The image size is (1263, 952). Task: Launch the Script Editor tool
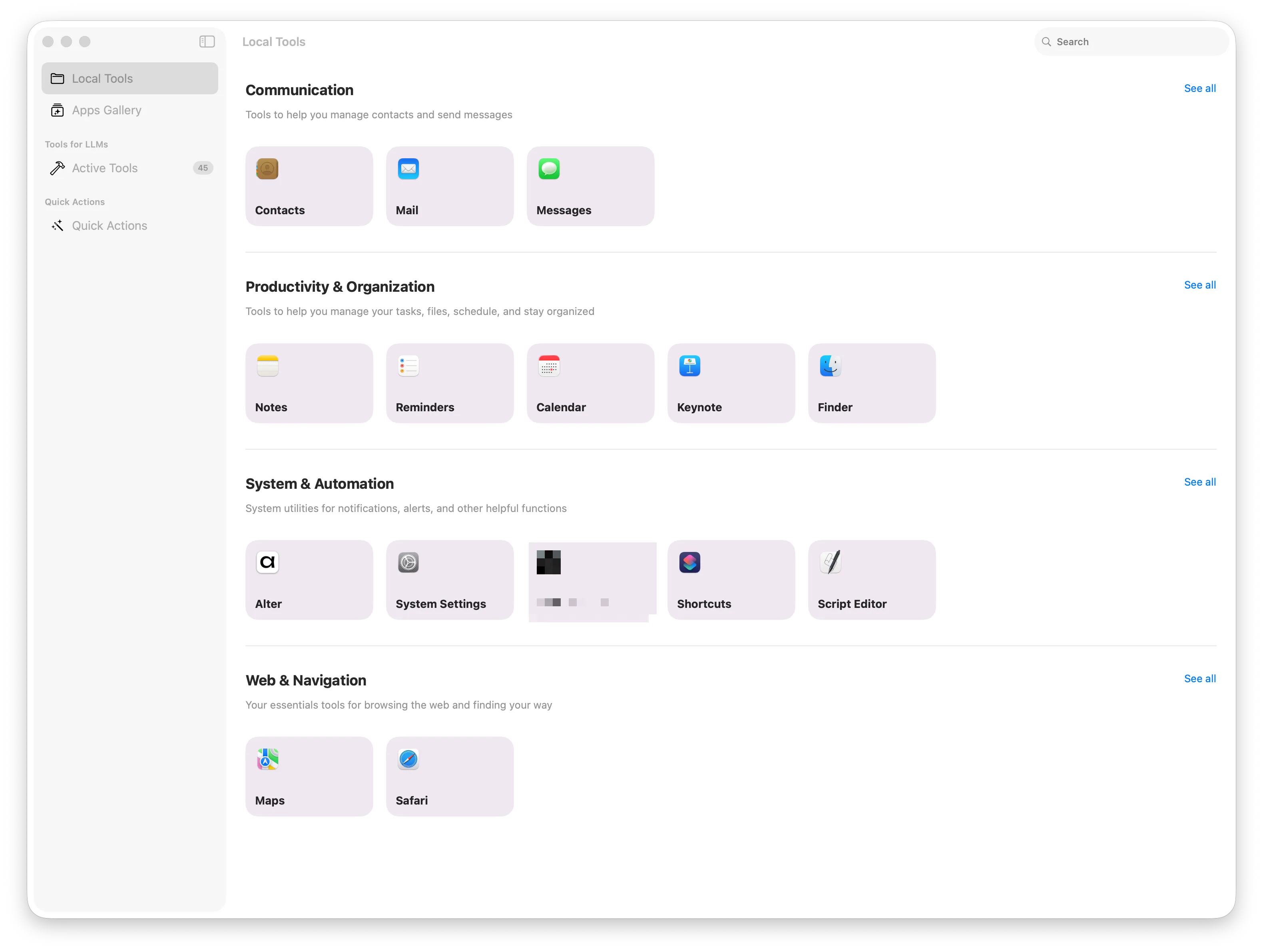point(871,580)
